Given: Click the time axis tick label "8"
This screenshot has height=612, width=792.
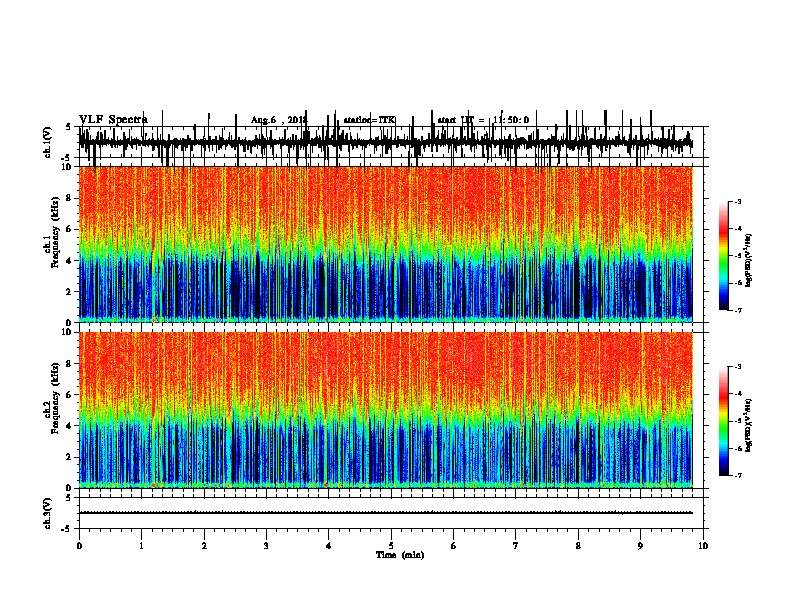Looking at the screenshot, I should [578, 546].
